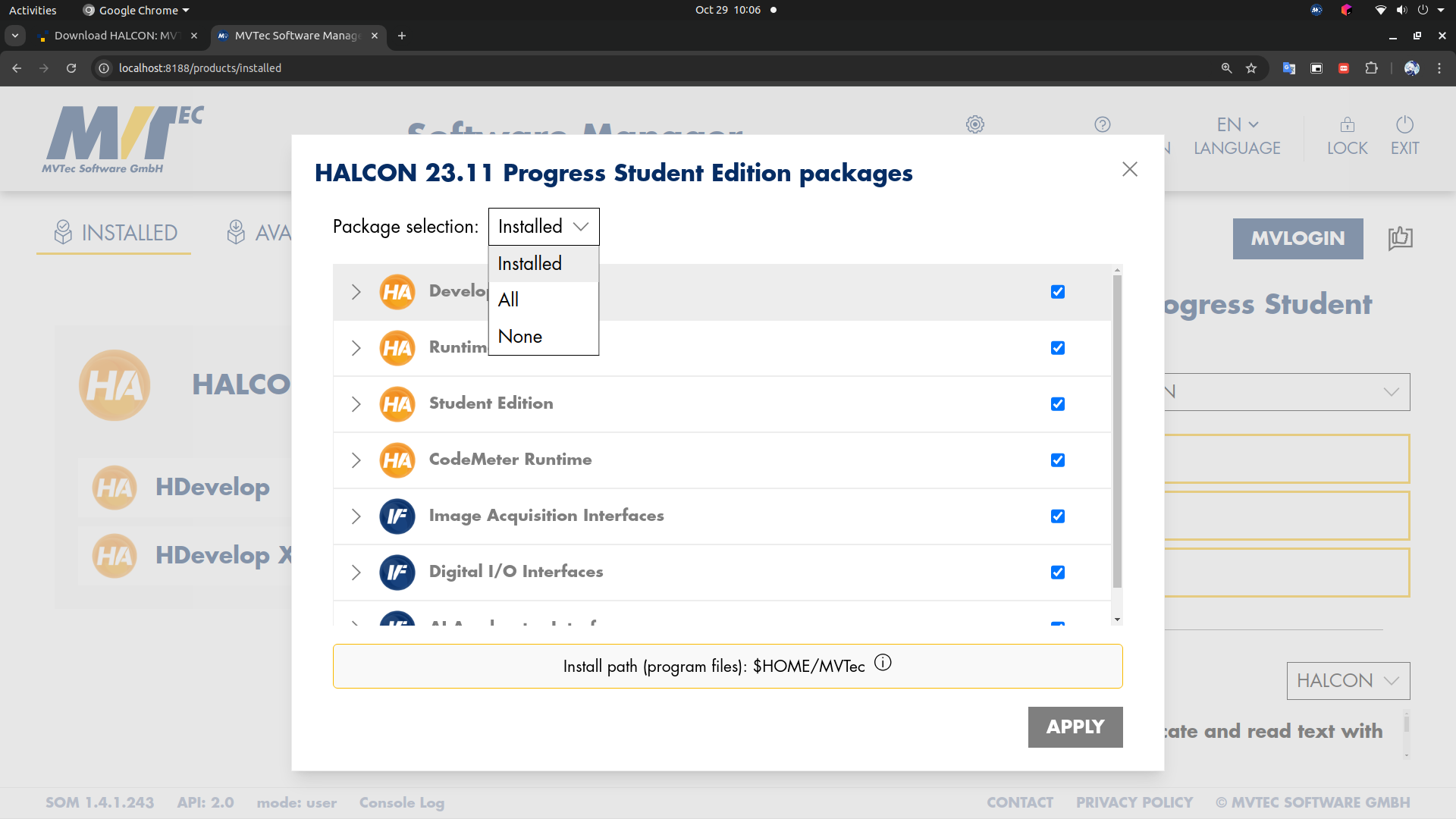The image size is (1456, 819).
Task: Click the feedback icon beside MVLOGIN
Action: click(1400, 238)
